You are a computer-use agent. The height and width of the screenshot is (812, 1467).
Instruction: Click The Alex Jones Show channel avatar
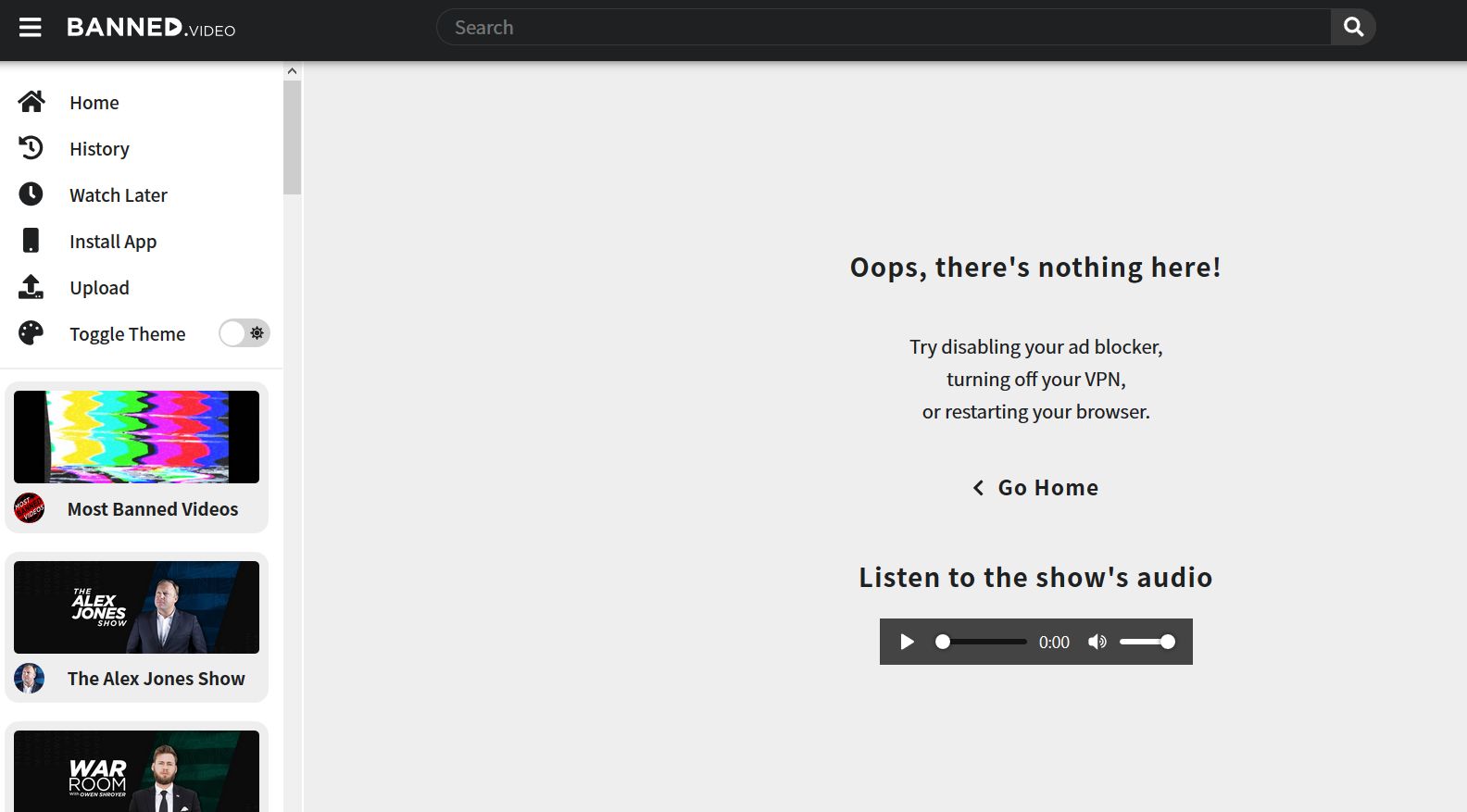(30, 679)
